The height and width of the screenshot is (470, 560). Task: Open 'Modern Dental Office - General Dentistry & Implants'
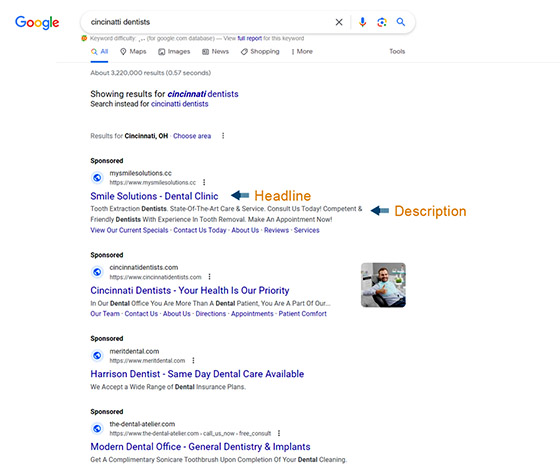tap(200, 447)
